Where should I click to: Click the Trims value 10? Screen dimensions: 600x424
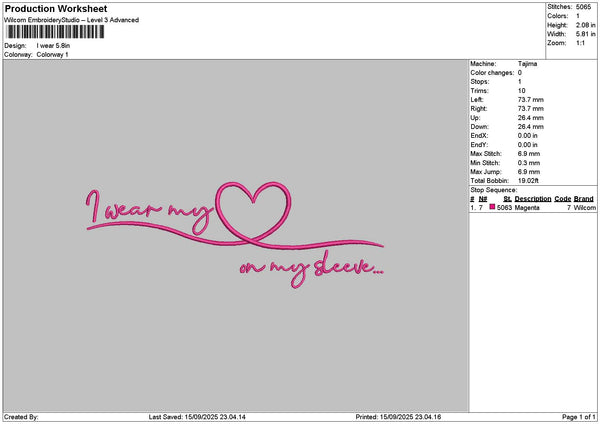[522, 91]
